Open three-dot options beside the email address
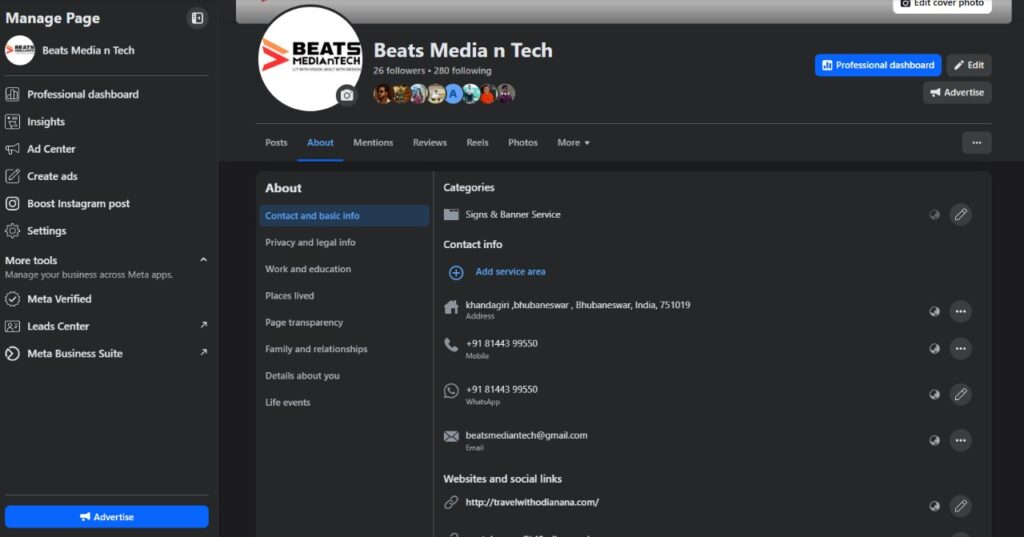 point(960,440)
